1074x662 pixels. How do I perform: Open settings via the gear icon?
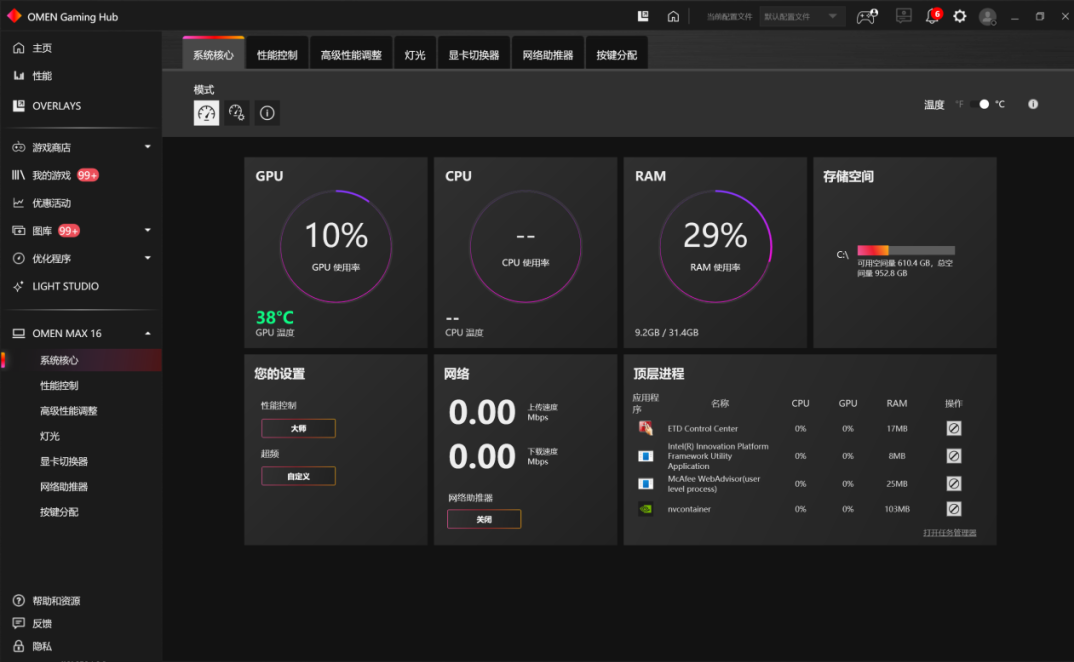tap(960, 16)
